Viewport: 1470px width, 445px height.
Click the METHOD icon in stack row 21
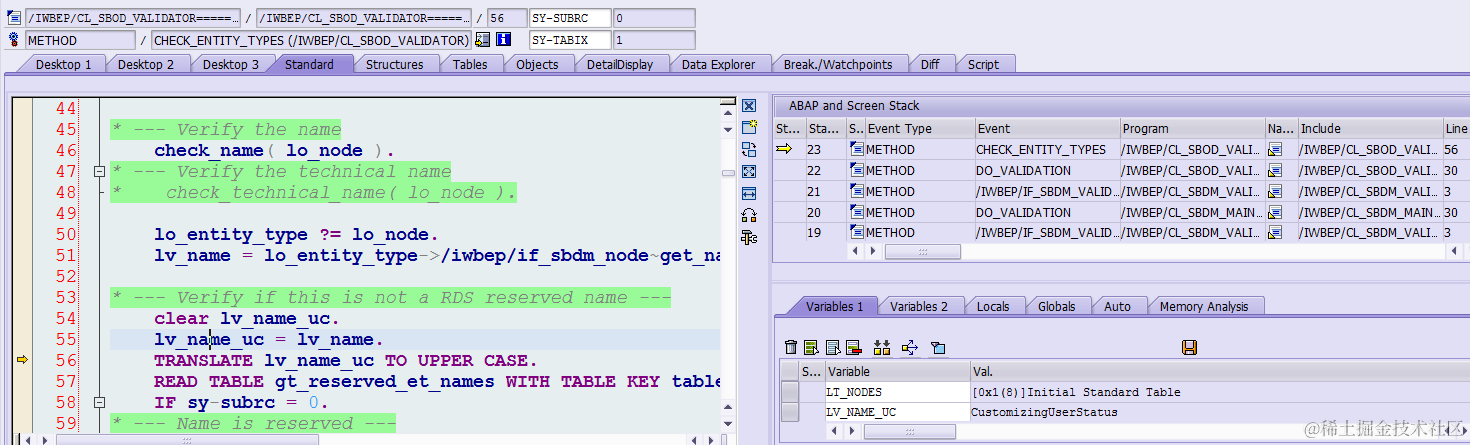(x=856, y=191)
